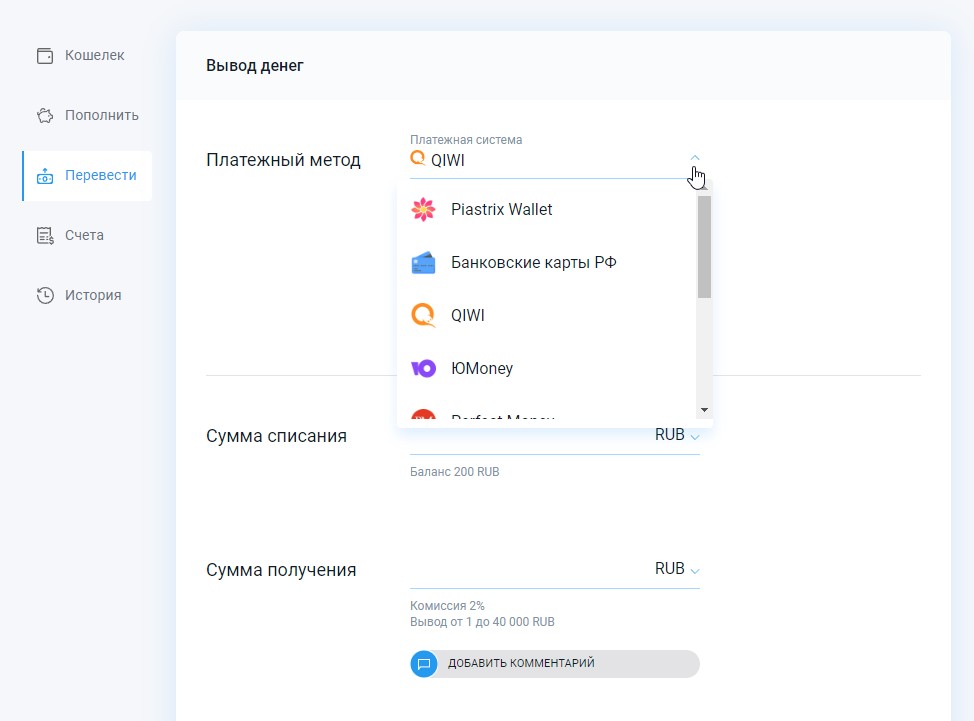Click the Сумма списания label
This screenshot has height=721, width=974.
pos(276,436)
